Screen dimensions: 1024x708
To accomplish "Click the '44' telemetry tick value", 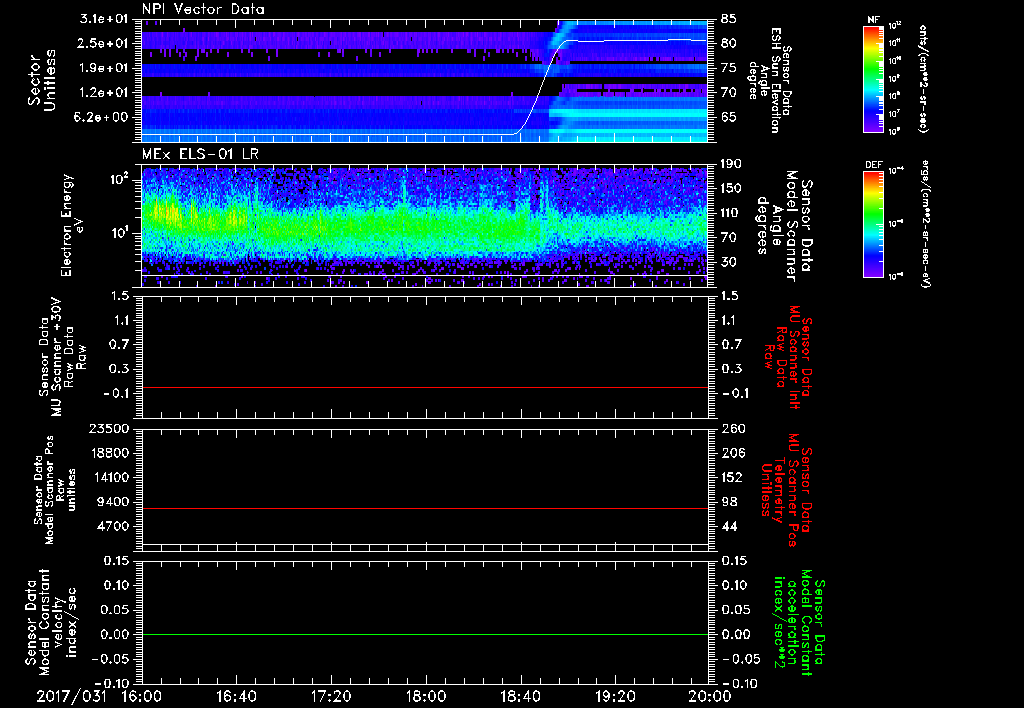I will click(729, 526).
